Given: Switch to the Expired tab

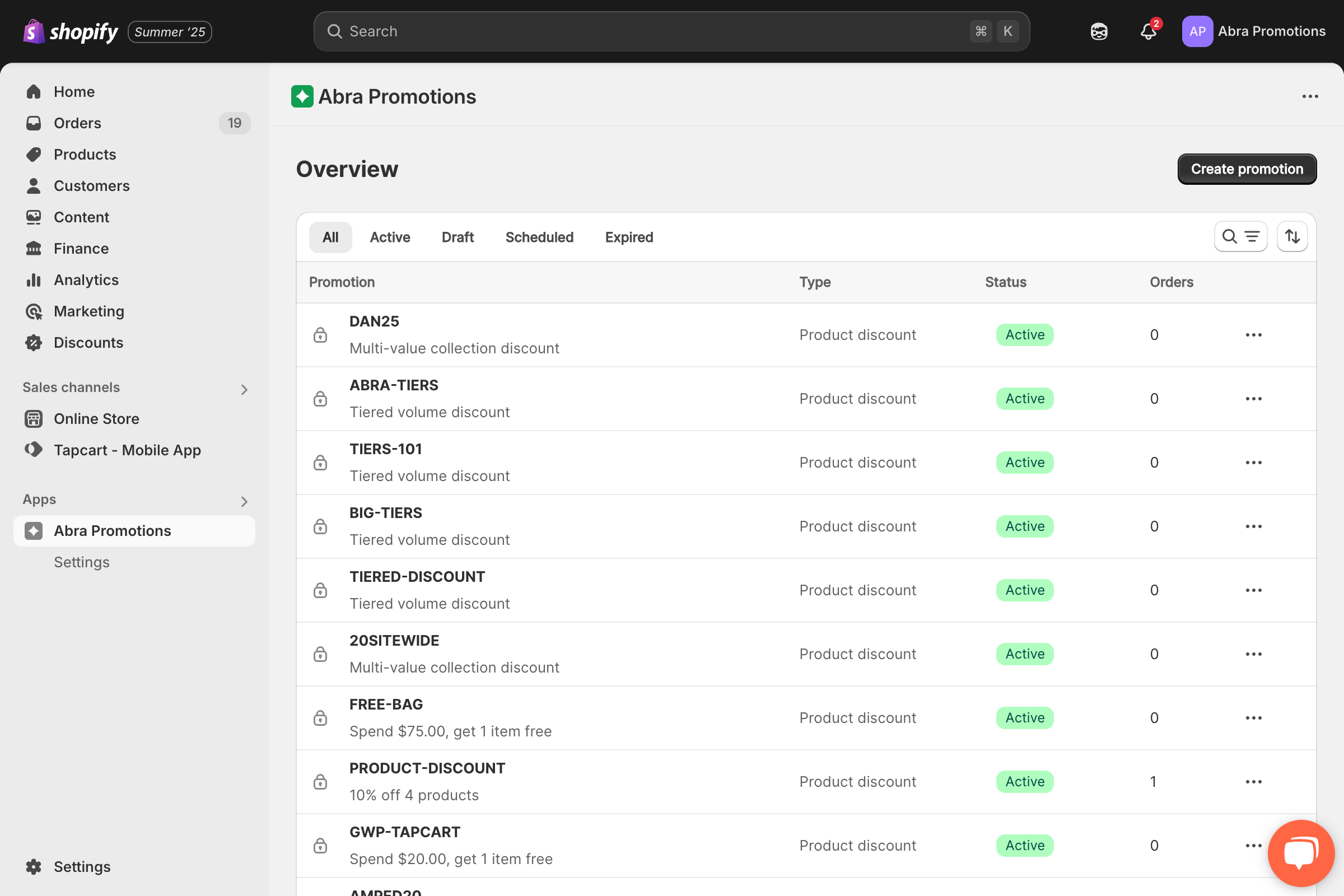Looking at the screenshot, I should pos(628,237).
